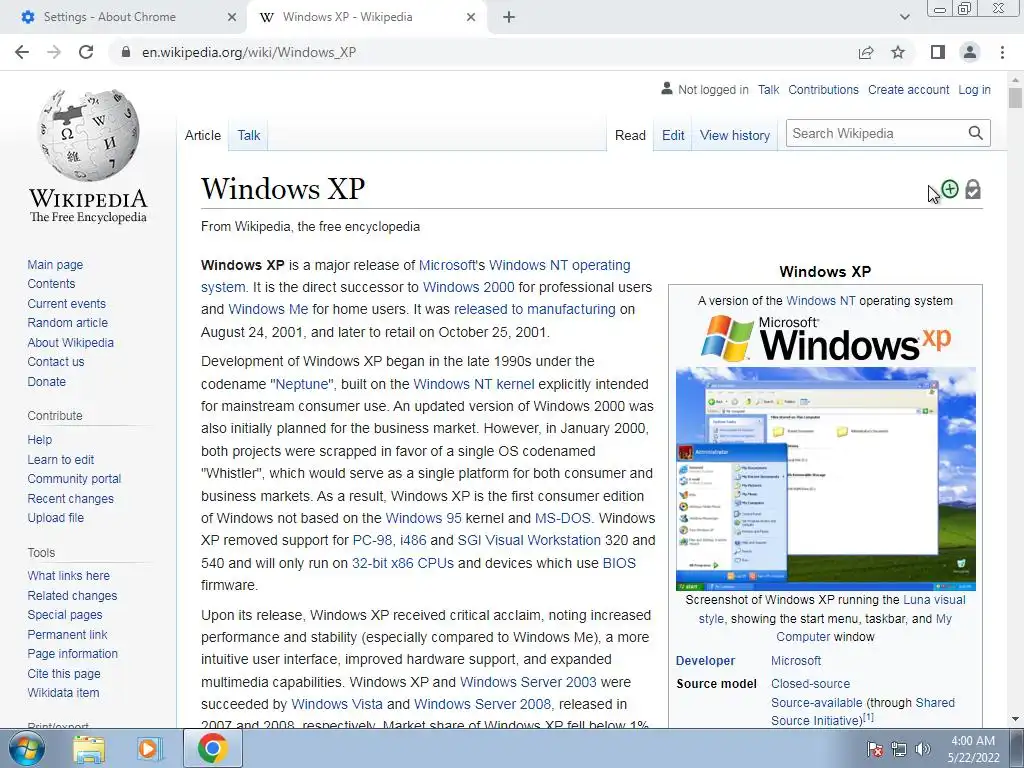Viewport: 1024px width, 768px height.
Task: Open the Closed-source infobox link
Action: point(810,684)
